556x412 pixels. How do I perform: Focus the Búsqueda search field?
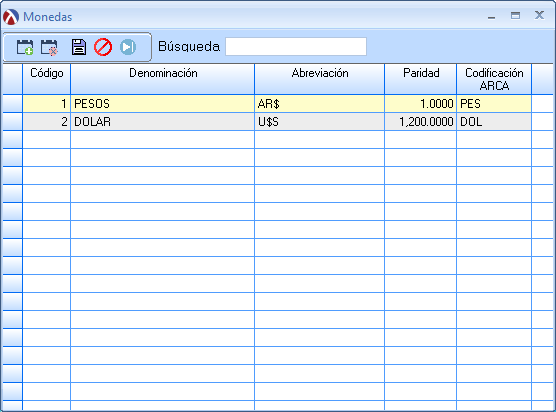tap(296, 46)
